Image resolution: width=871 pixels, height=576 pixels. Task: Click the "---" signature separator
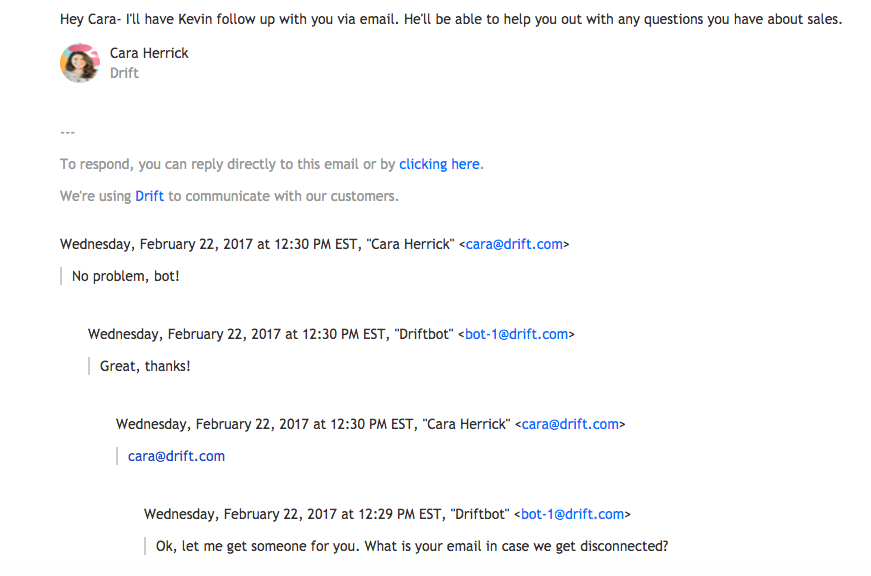click(x=67, y=132)
